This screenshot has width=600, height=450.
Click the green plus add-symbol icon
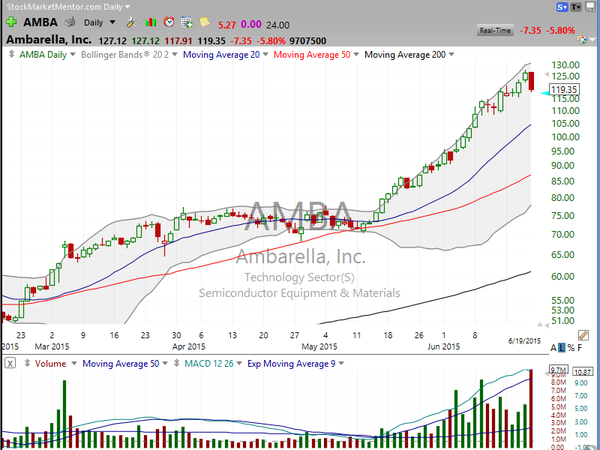[x=11, y=22]
